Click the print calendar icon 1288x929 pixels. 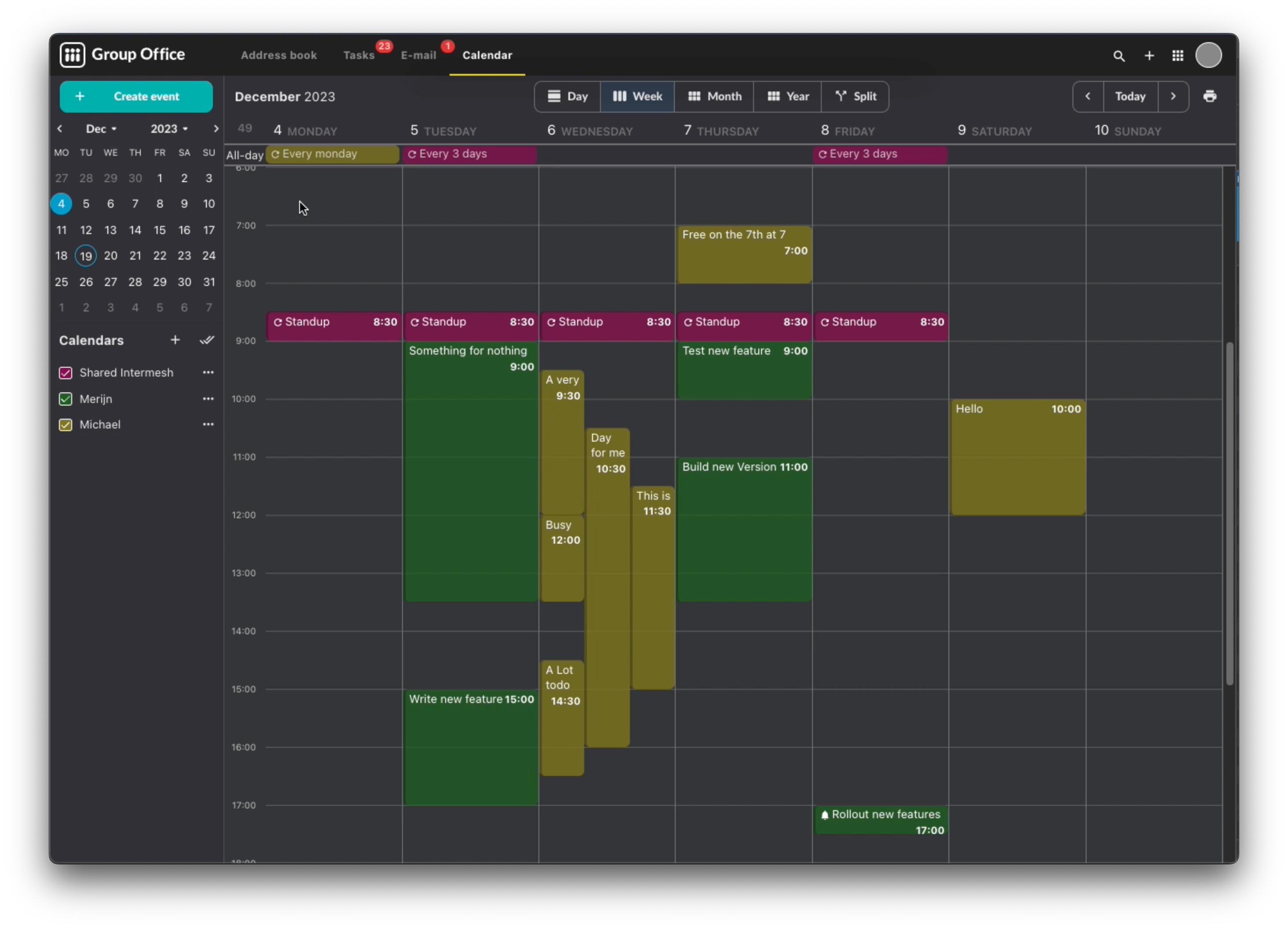pos(1210,96)
